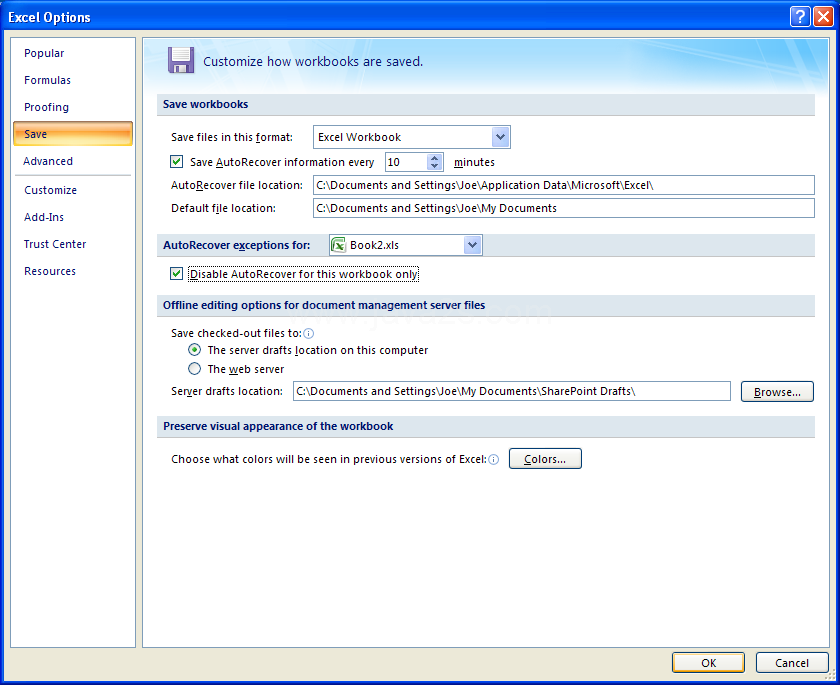The height and width of the screenshot is (685, 840).
Task: Close the Excel Options dialog with X
Action: 822,17
